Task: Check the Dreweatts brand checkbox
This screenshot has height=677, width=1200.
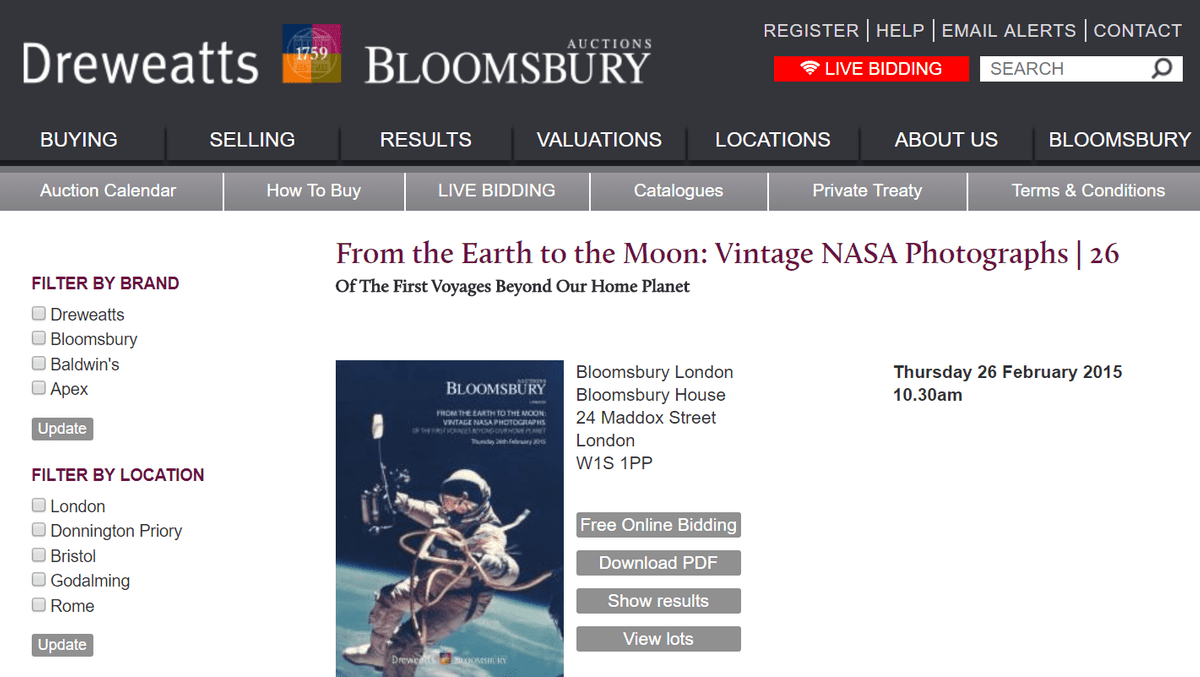Action: (x=39, y=314)
